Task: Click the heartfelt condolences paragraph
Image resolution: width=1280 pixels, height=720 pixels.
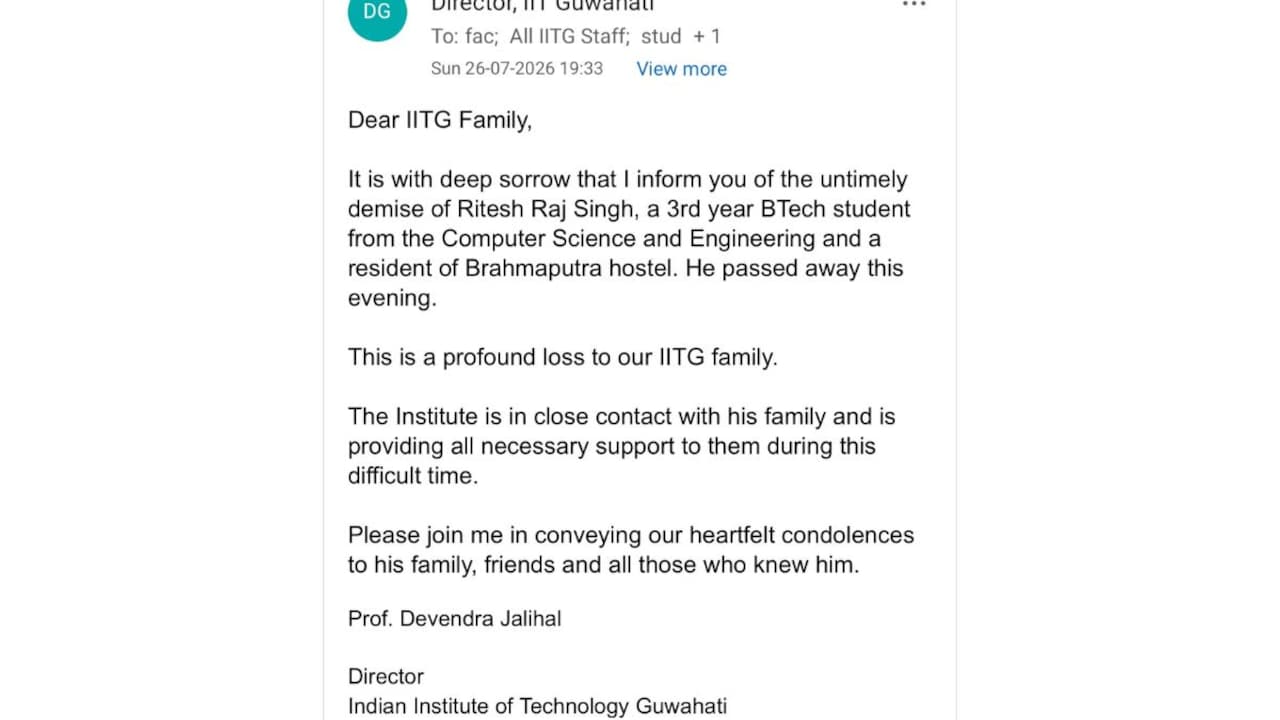Action: 631,549
